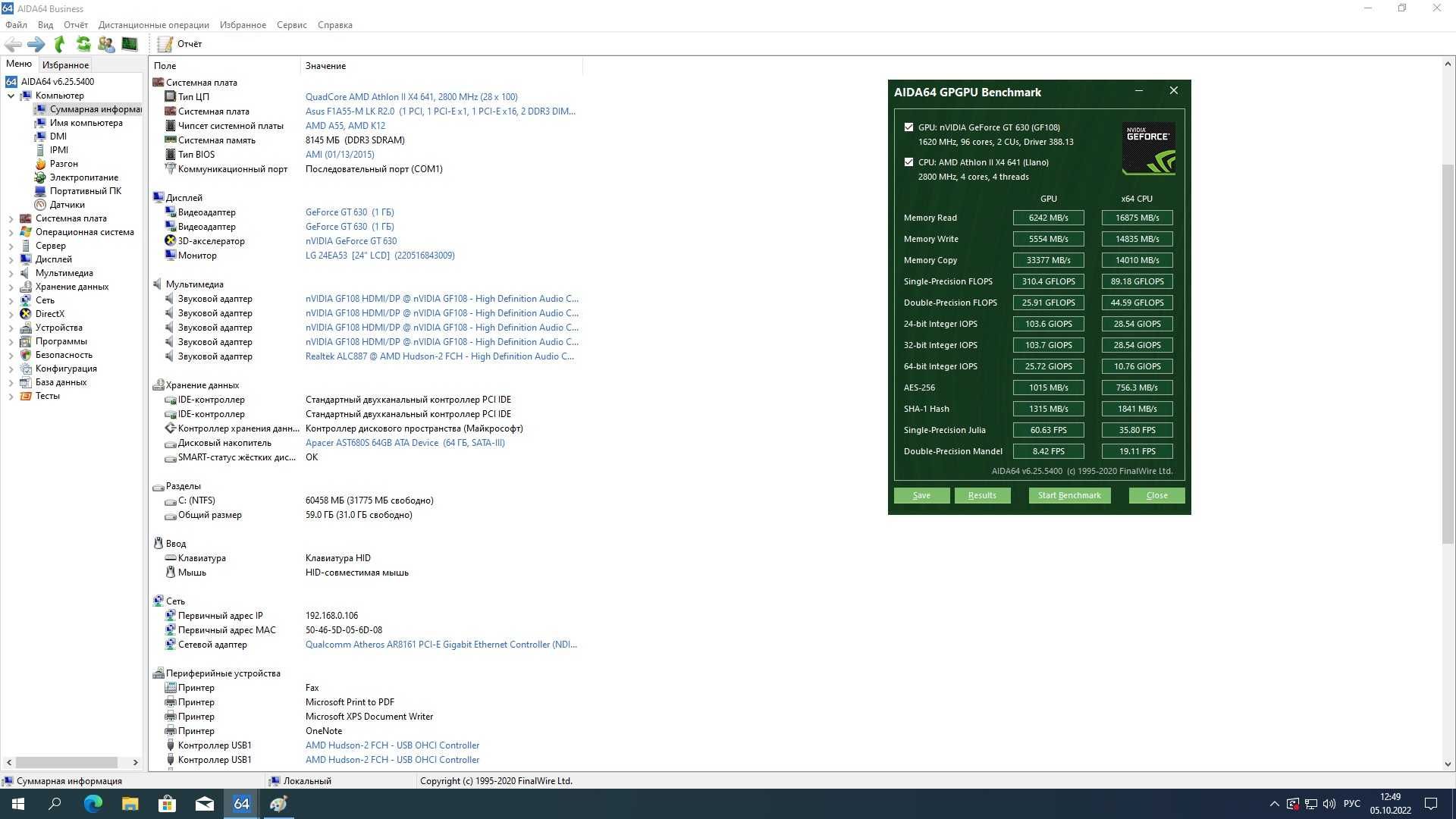Click the Start Benchmark button
The width and height of the screenshot is (1456, 819).
[x=1069, y=495]
